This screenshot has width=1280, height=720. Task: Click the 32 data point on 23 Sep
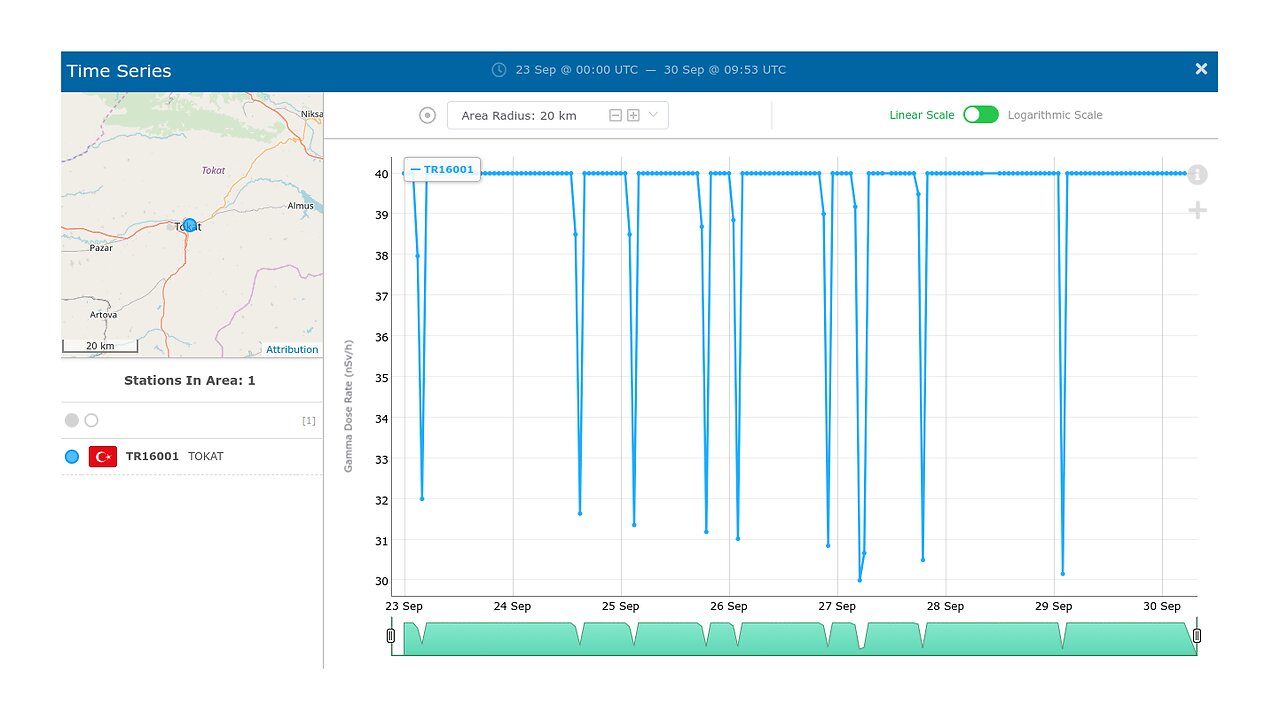click(x=422, y=498)
